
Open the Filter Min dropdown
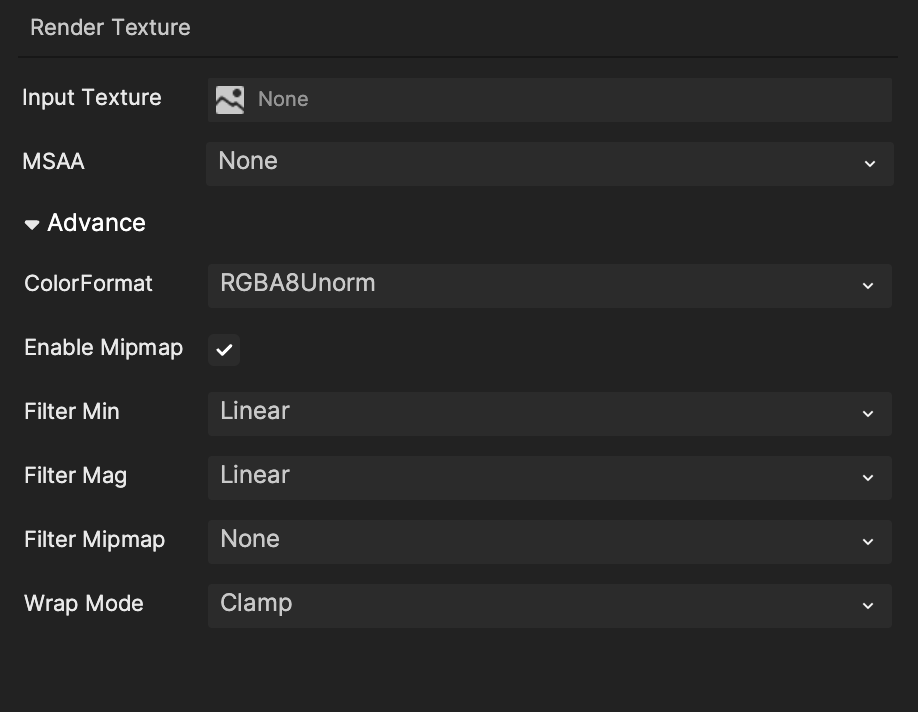548,412
